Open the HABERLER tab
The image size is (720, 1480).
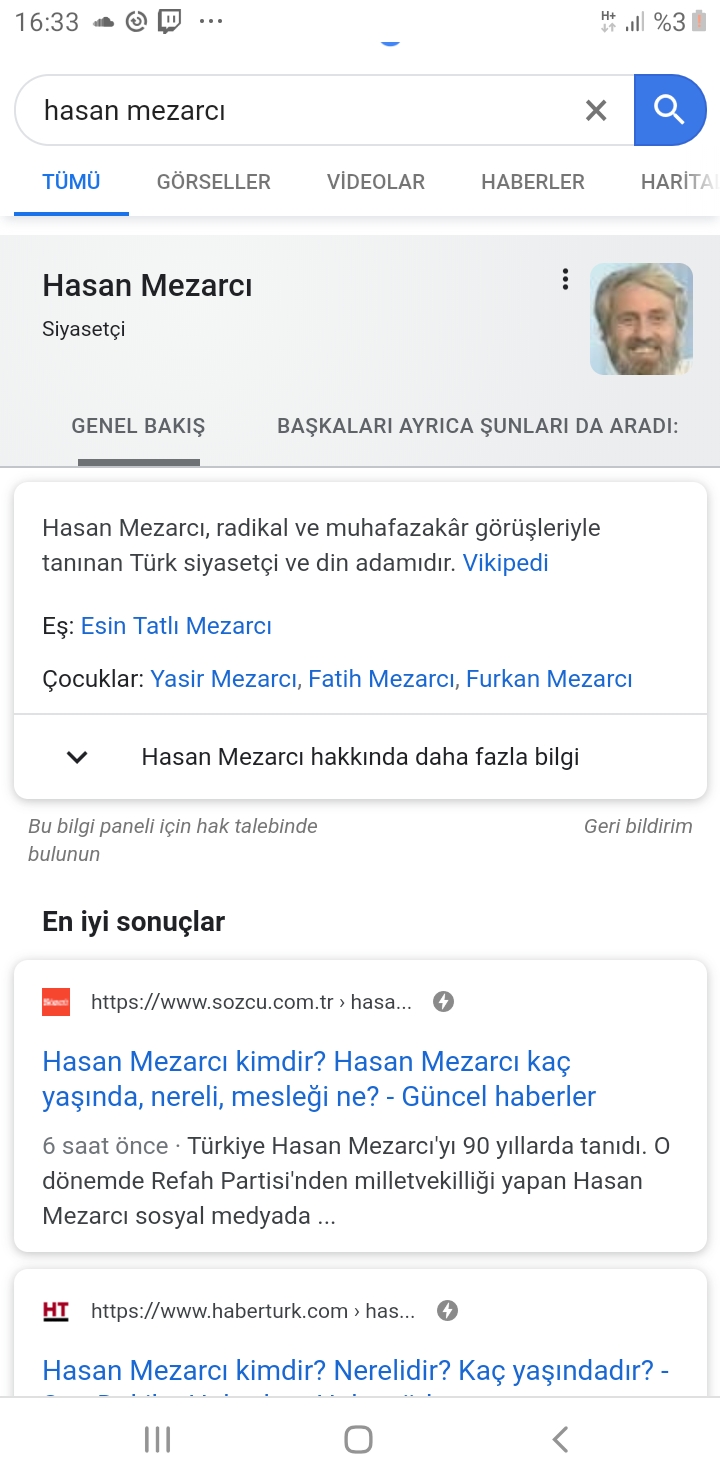(532, 182)
